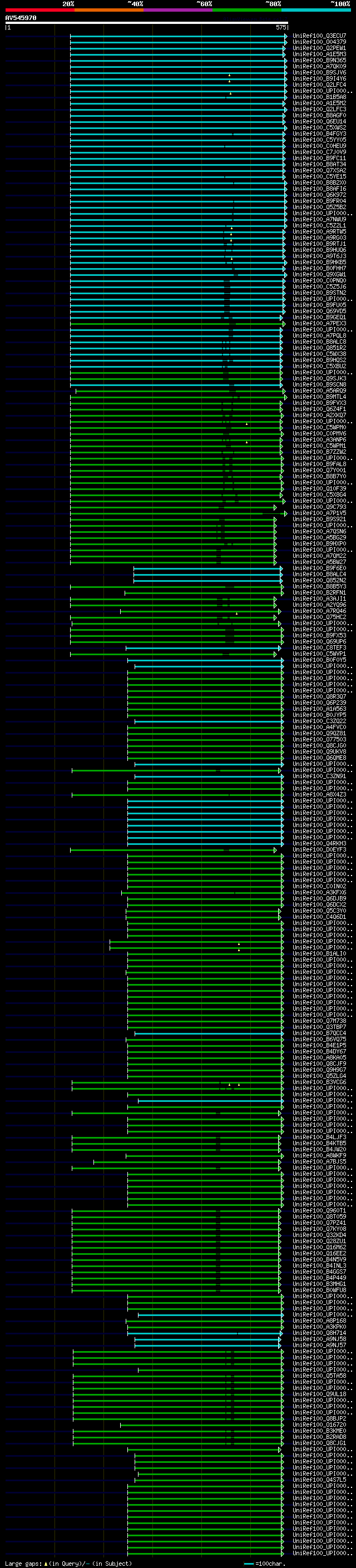Click label UniRef100_B7QCC4

319,1033
